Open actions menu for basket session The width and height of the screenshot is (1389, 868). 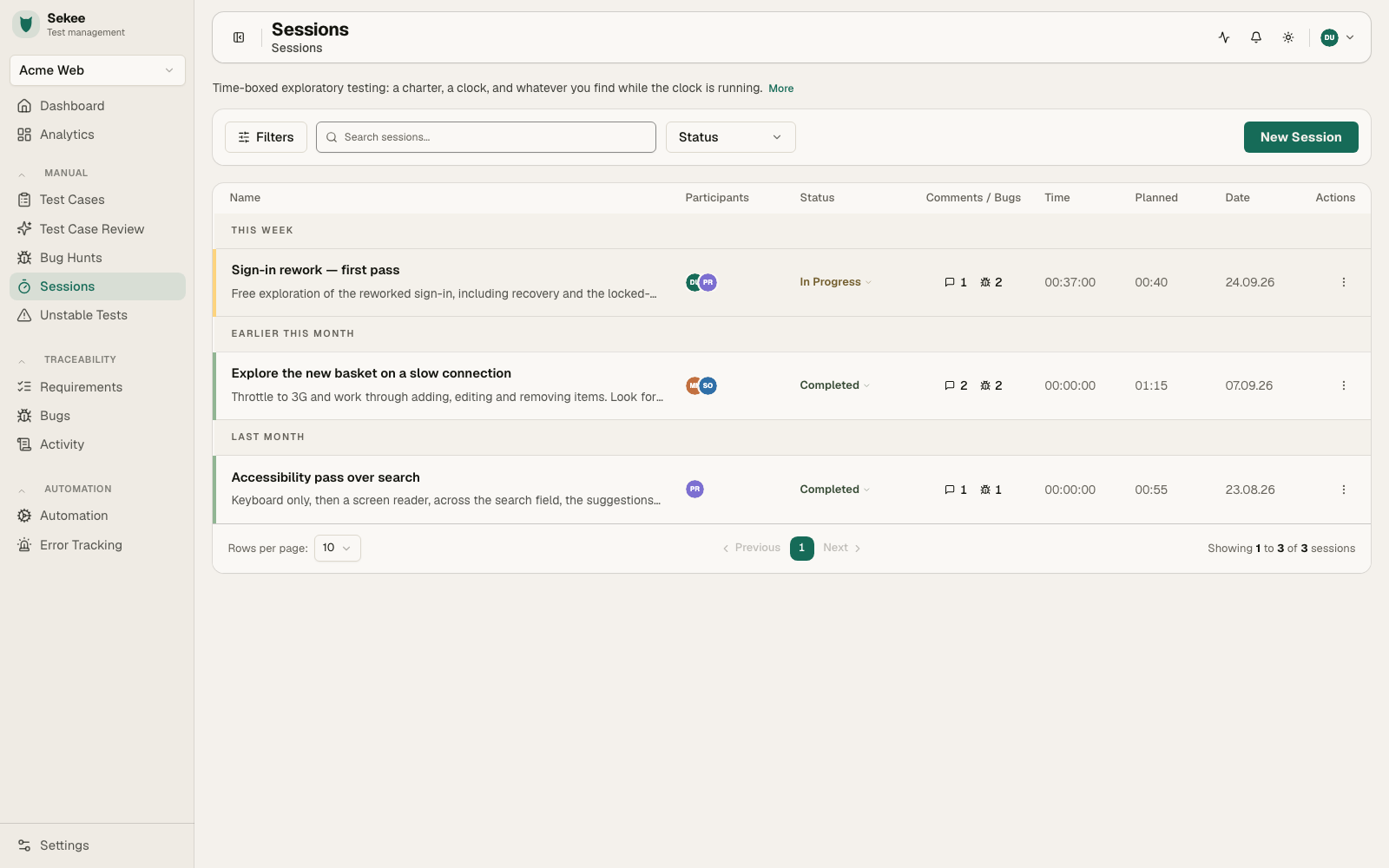1343,385
